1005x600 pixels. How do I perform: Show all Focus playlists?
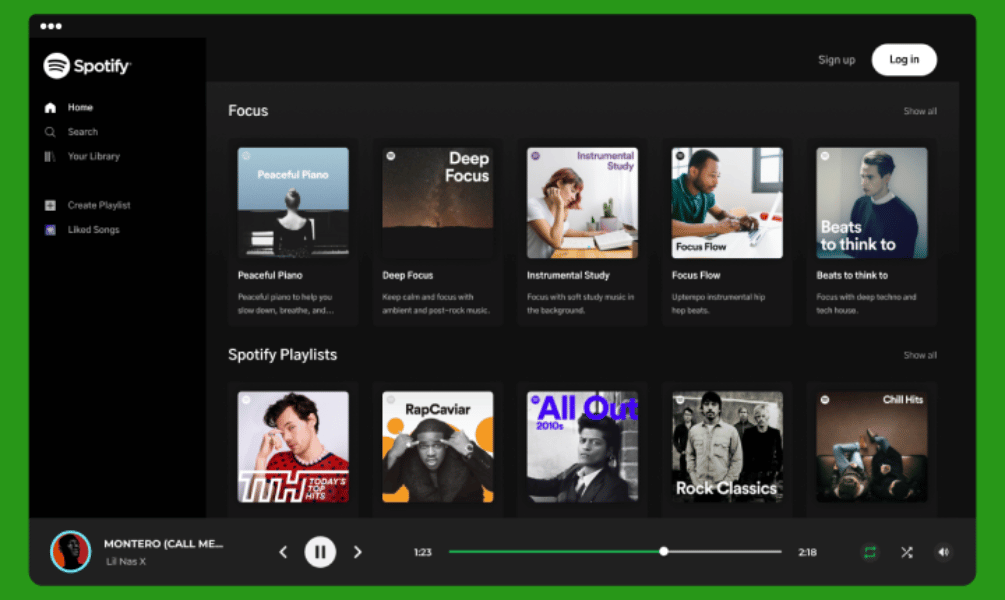(920, 112)
